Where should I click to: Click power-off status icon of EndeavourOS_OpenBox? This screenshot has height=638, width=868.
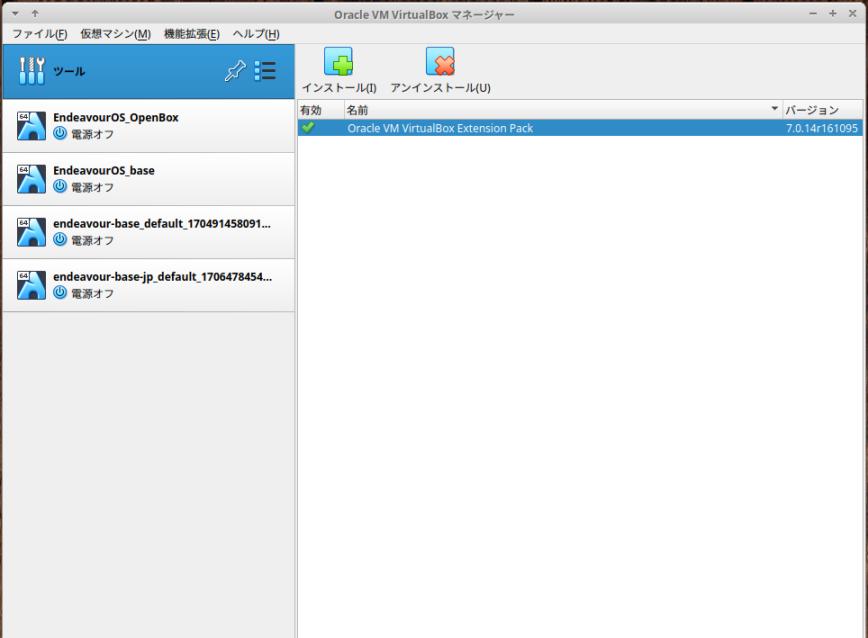[x=60, y=133]
